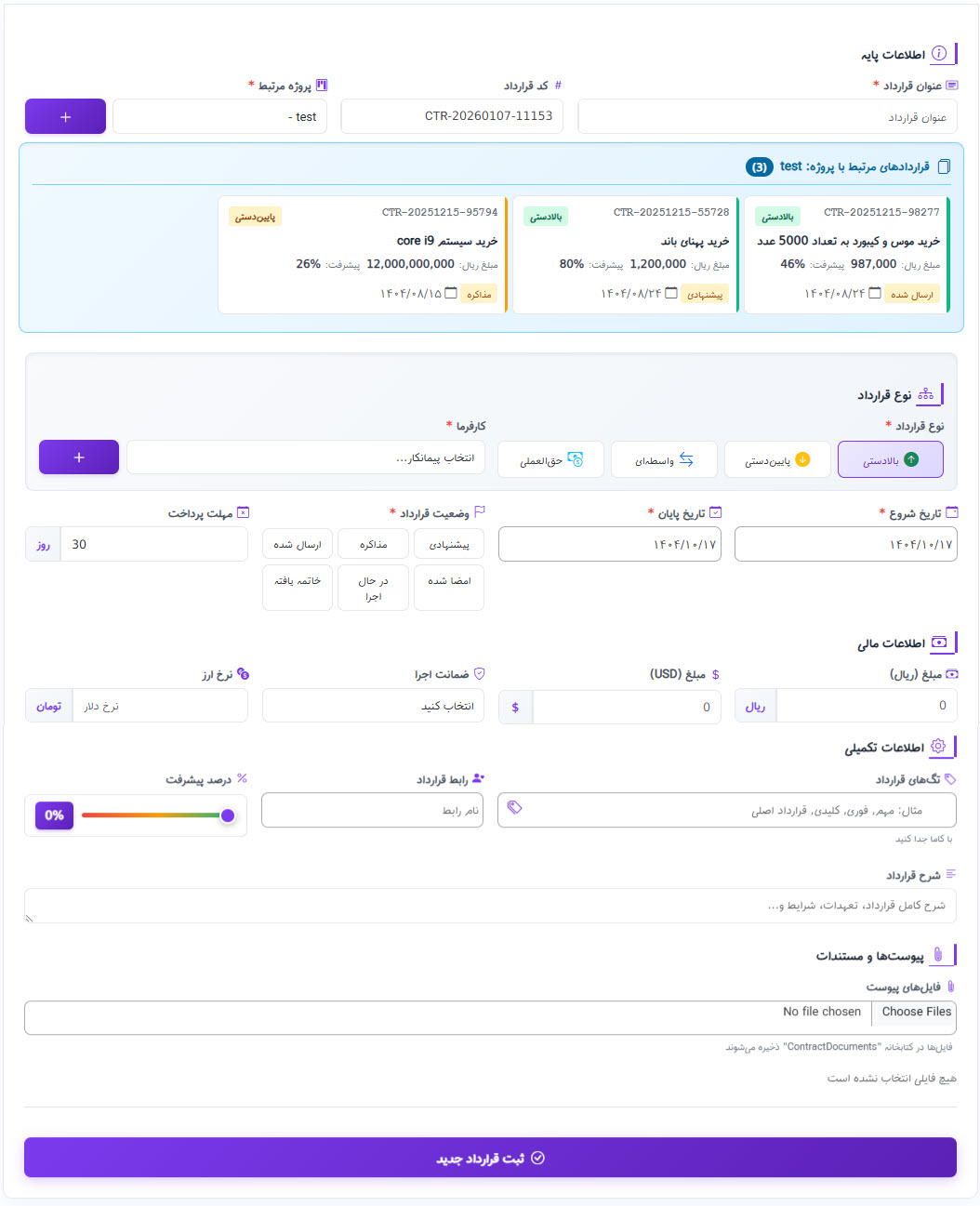
Task: Click the dollar icon in the USD amount field
Action: [x=515, y=707]
